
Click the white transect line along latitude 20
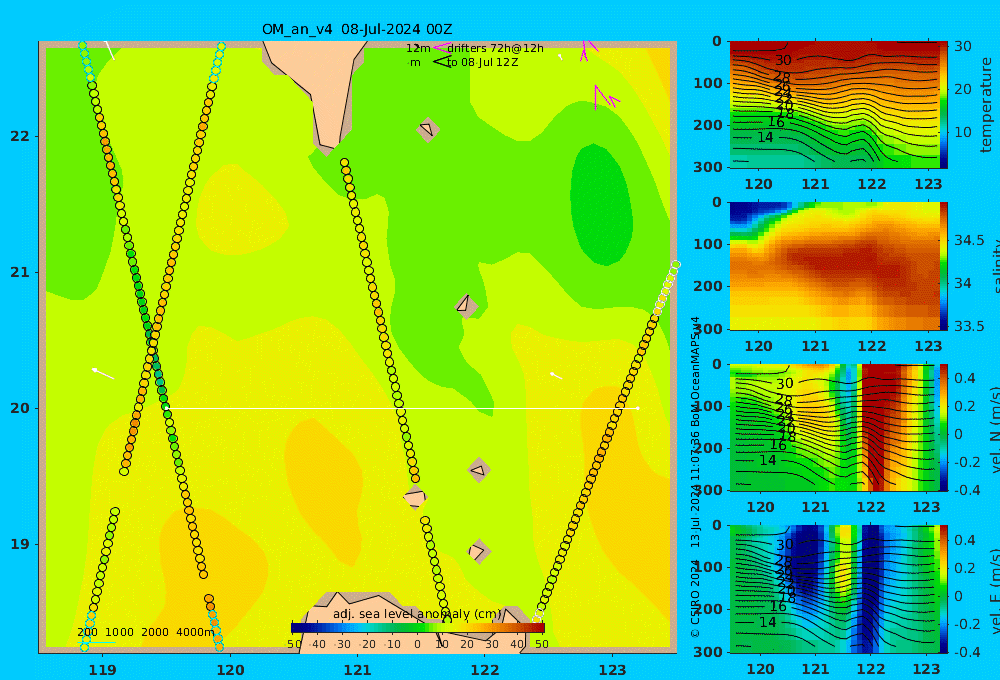[x=402, y=408]
